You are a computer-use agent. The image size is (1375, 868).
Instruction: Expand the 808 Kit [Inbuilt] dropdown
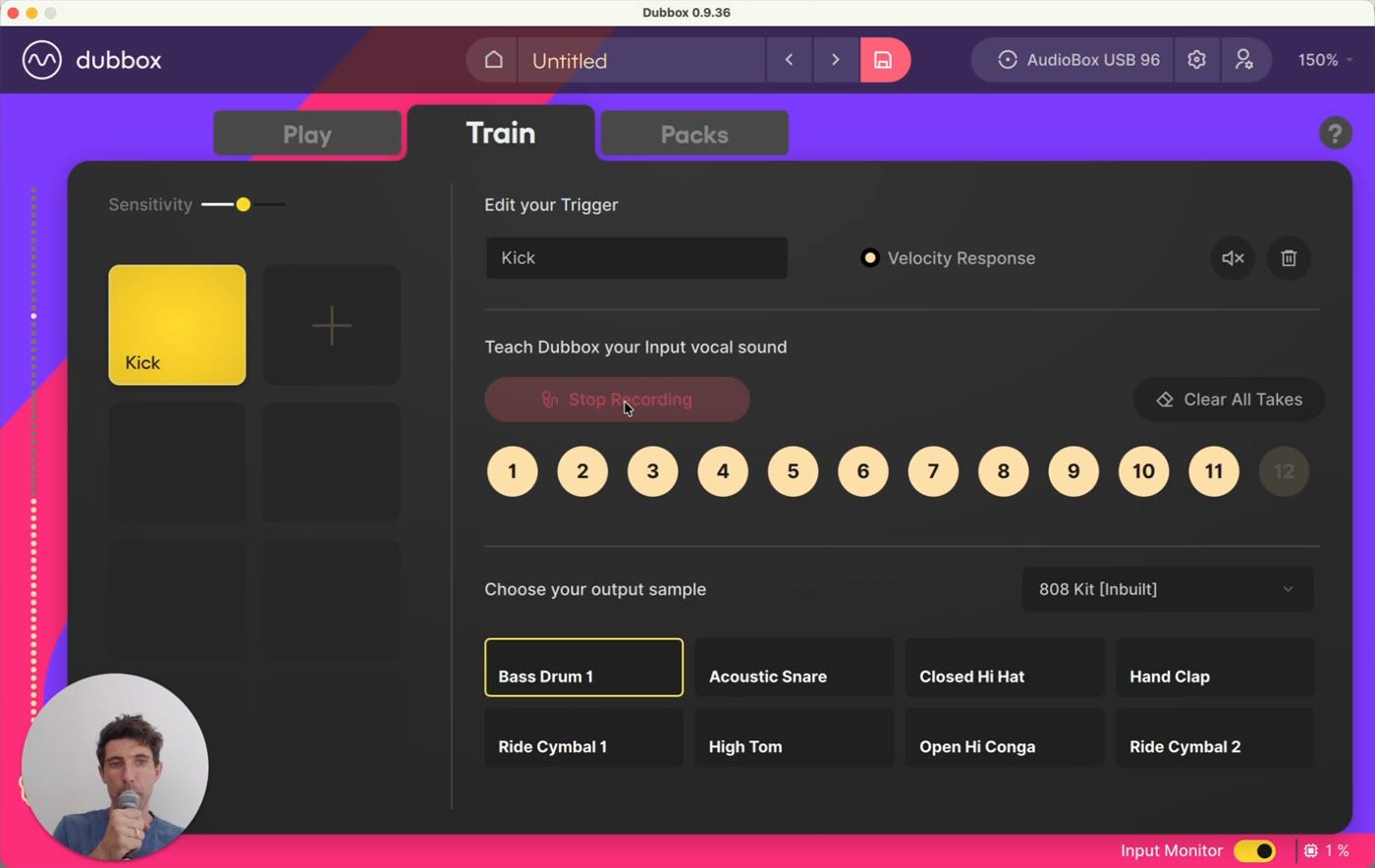[x=1168, y=589]
